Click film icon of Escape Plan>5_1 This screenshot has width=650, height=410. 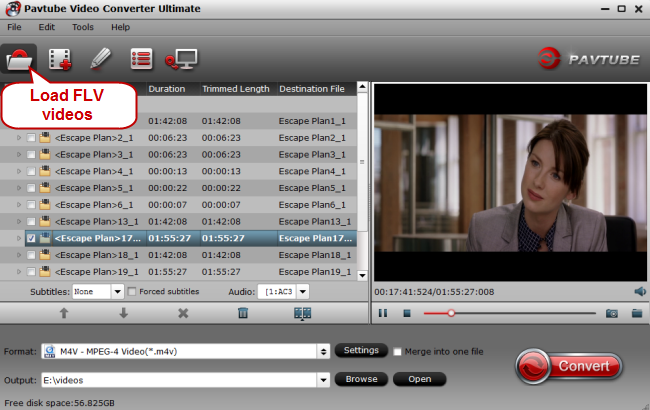pos(45,188)
